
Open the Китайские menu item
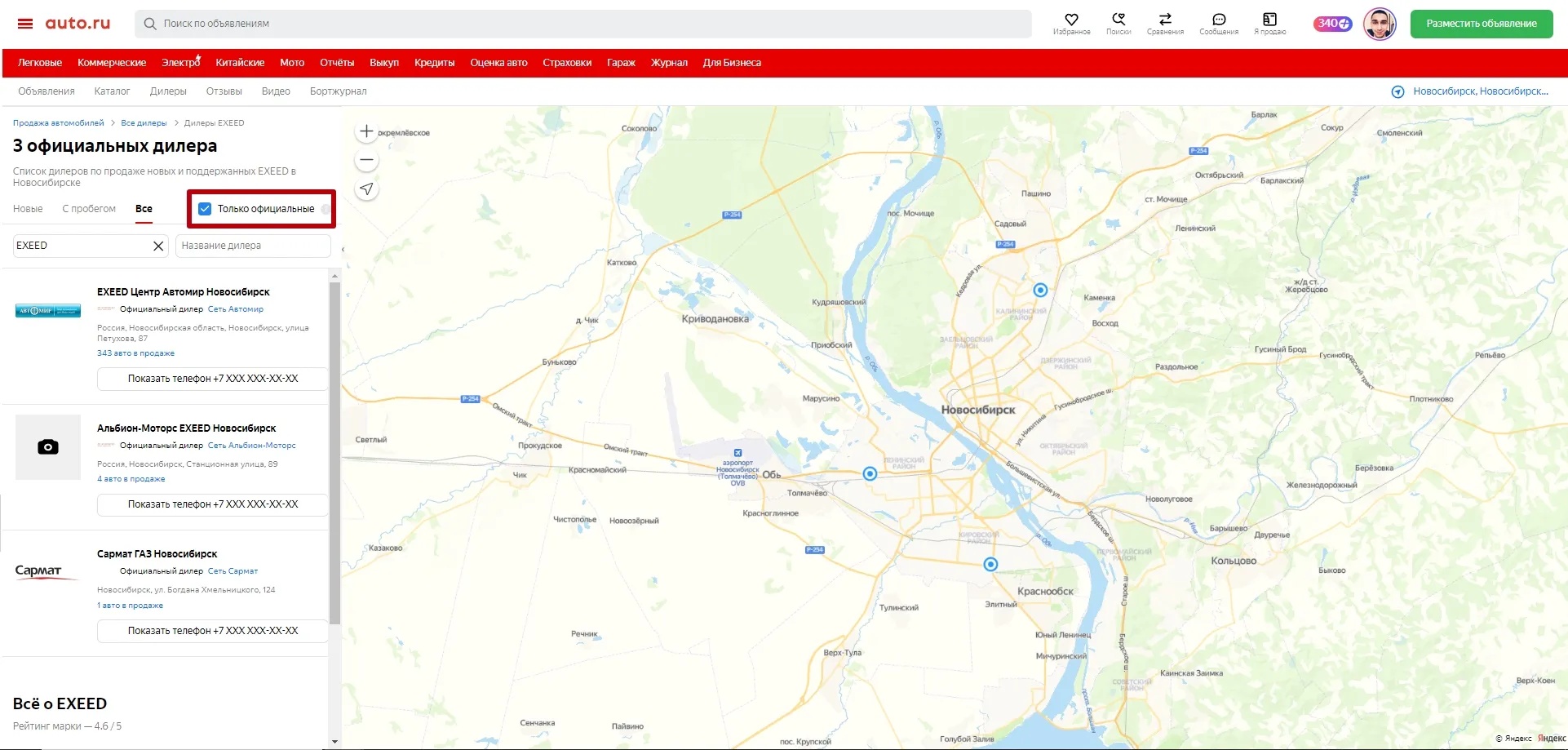click(x=240, y=63)
